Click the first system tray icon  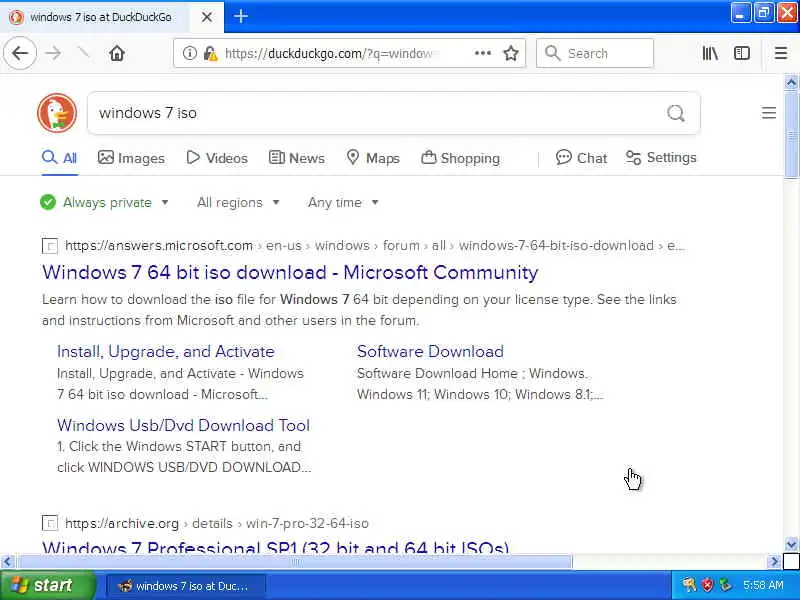pyautogui.click(x=689, y=585)
